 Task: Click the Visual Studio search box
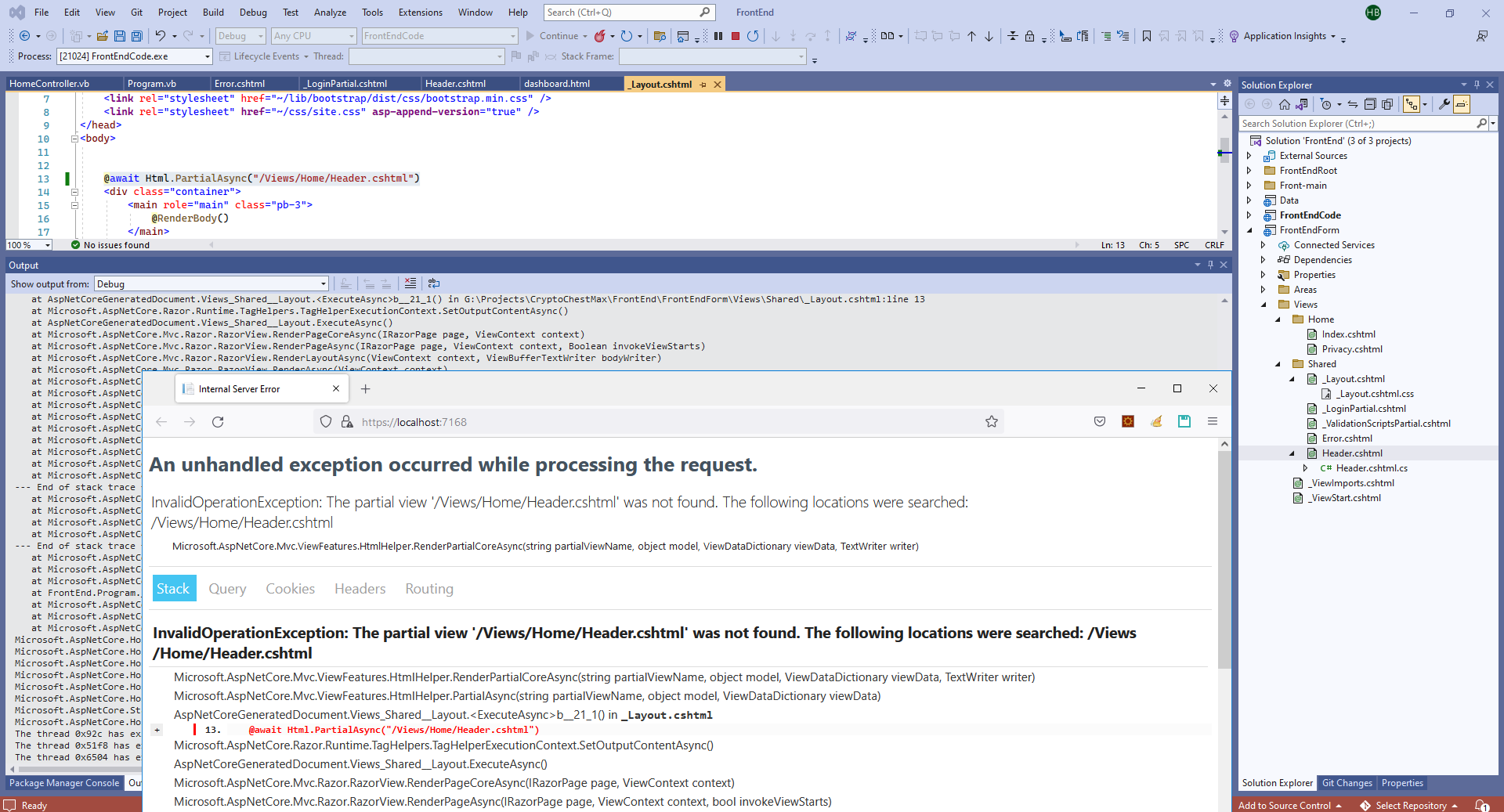click(629, 13)
